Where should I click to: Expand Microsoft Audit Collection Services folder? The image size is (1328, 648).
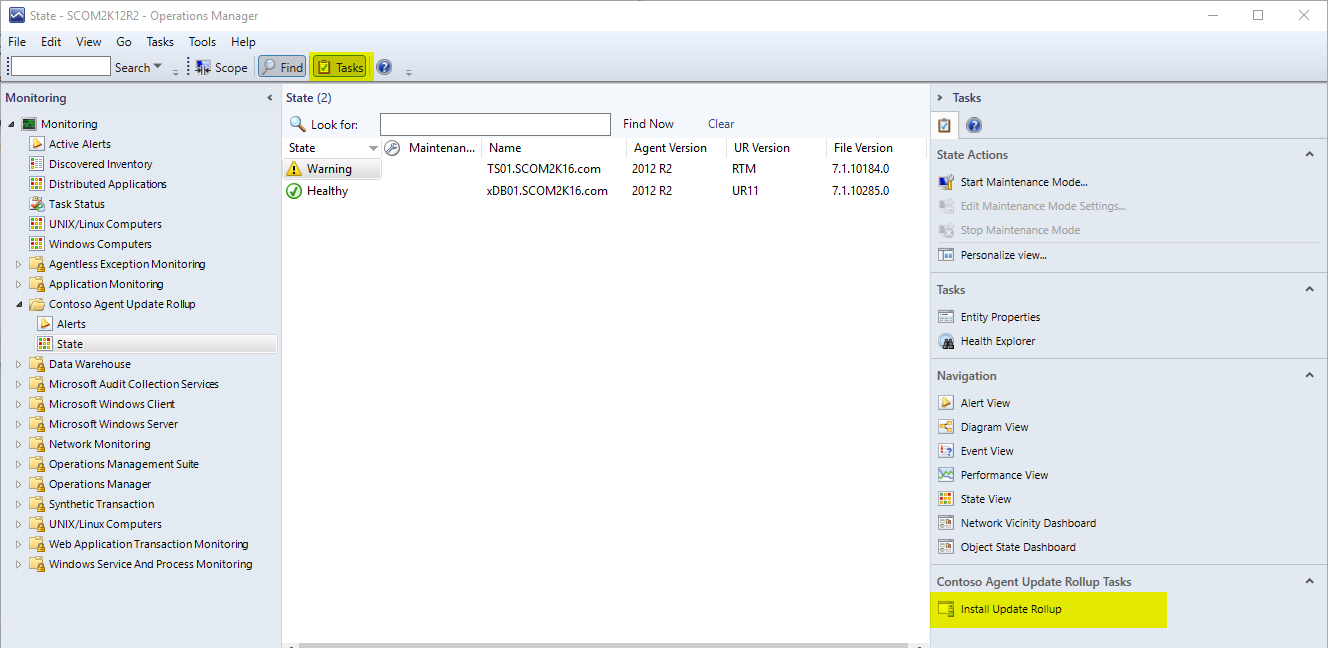pos(18,384)
